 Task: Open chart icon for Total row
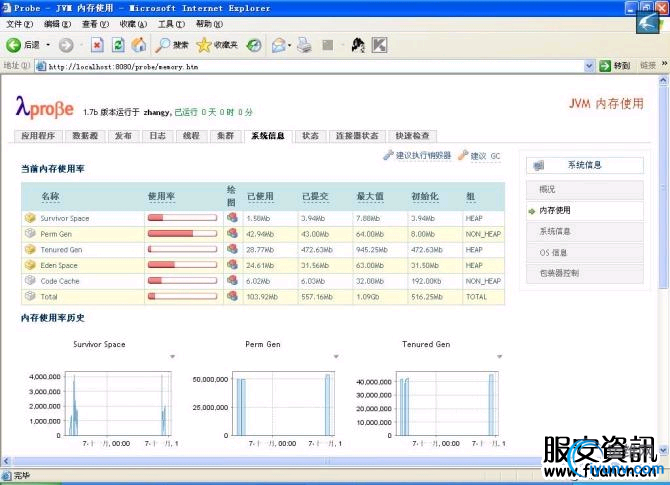point(232,296)
